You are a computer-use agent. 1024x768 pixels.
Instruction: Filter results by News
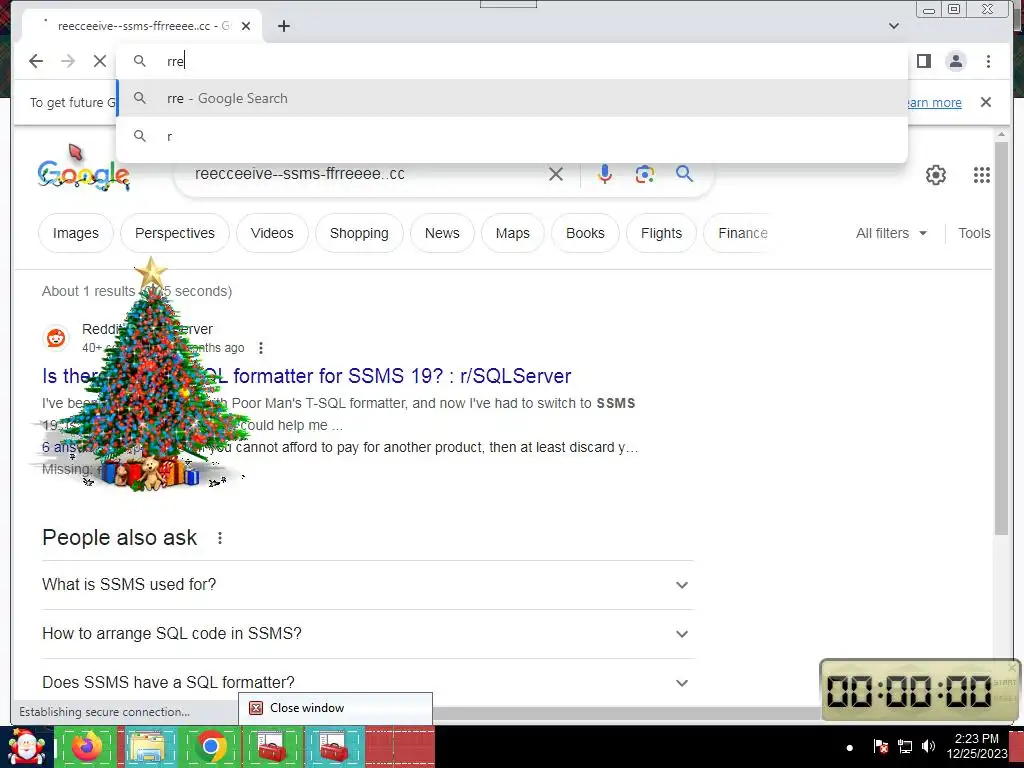point(442,233)
